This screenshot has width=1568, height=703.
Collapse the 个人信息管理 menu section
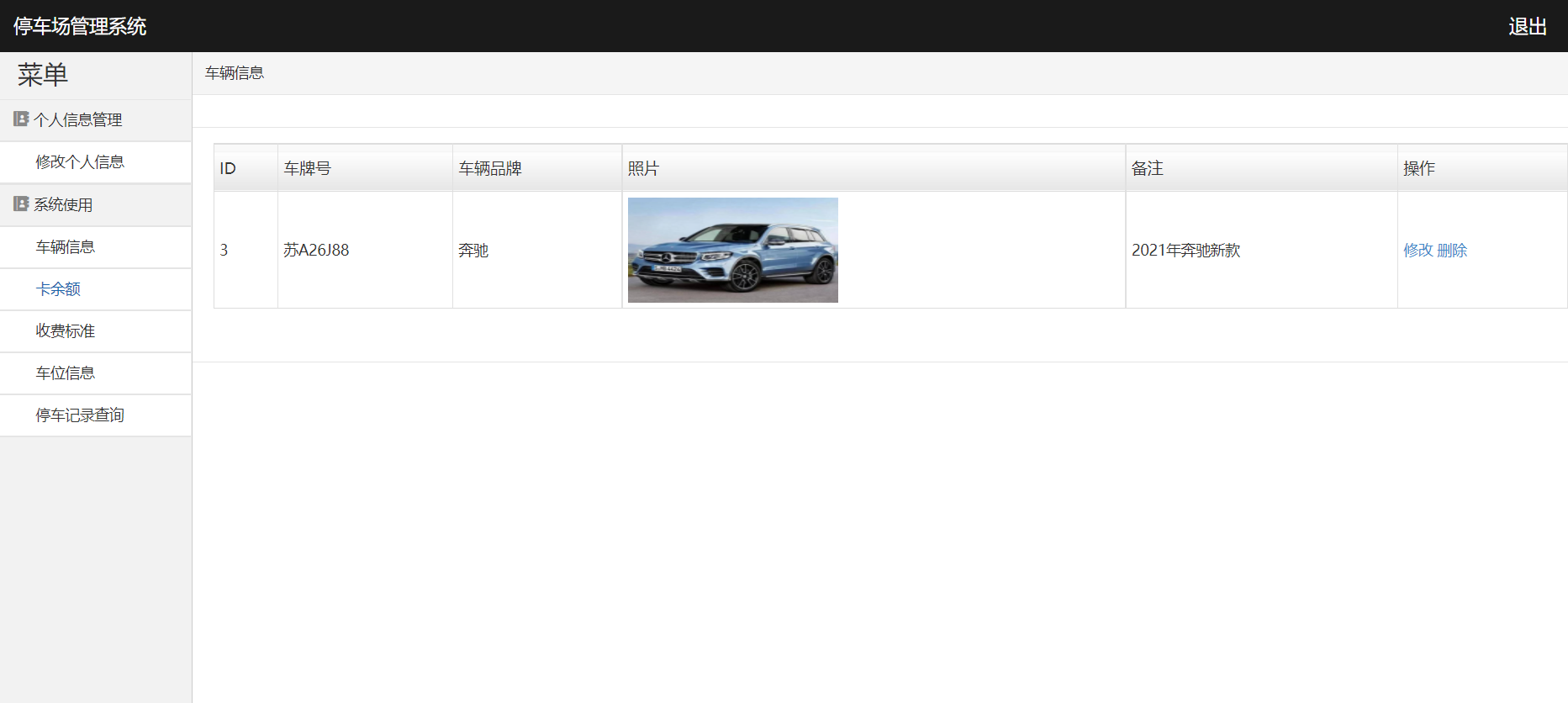(96, 120)
